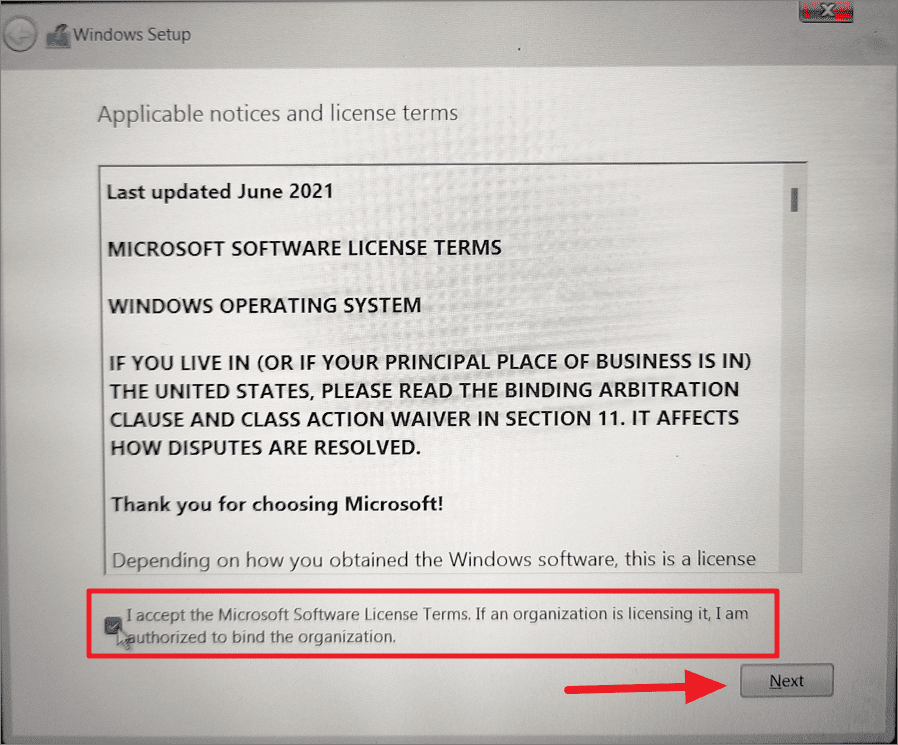
Task: Click the 'Depending on how you obtained' paragraph
Action: tap(434, 559)
